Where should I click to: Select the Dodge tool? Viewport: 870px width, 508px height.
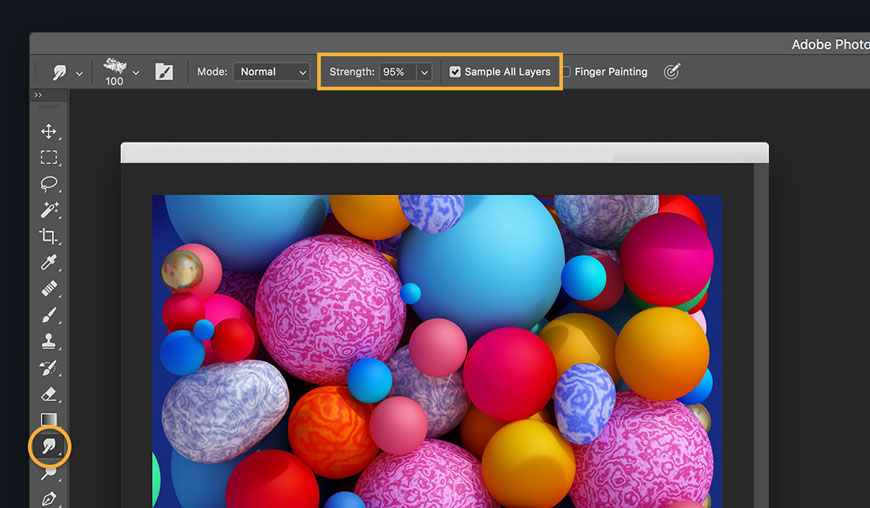click(x=49, y=472)
